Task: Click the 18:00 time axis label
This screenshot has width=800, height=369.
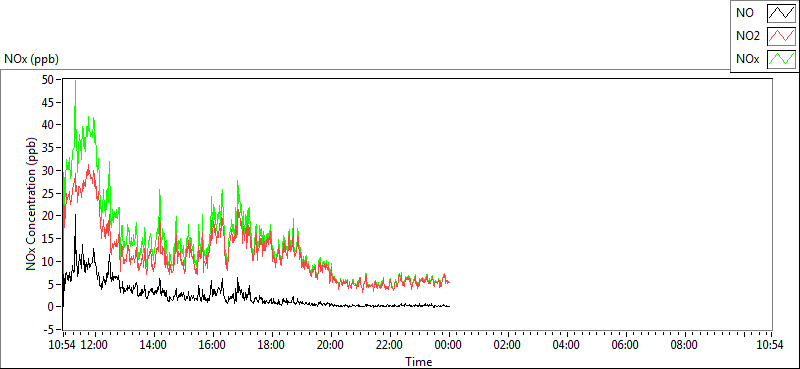Action: [x=271, y=345]
